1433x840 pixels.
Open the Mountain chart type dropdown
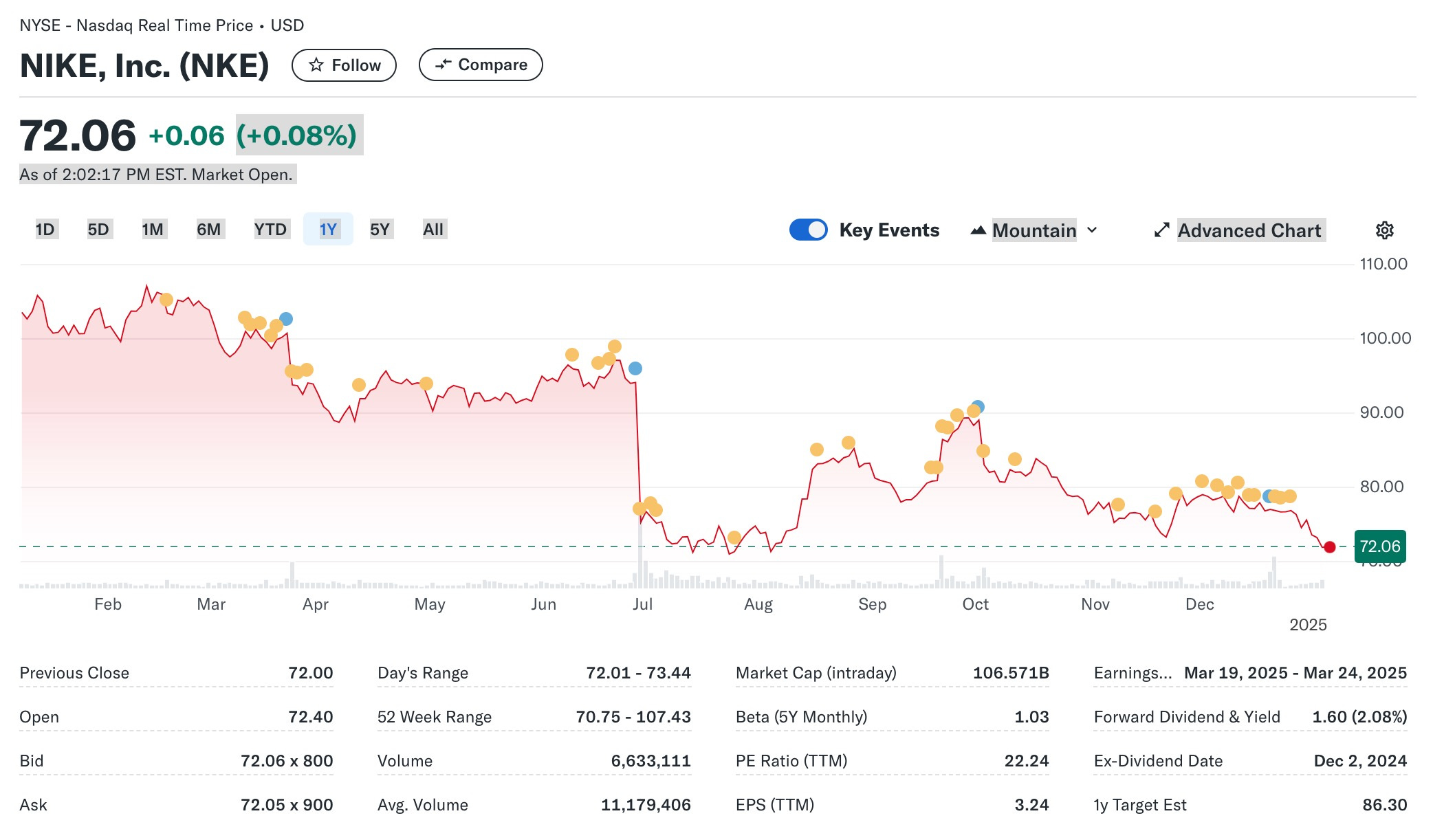click(1034, 230)
